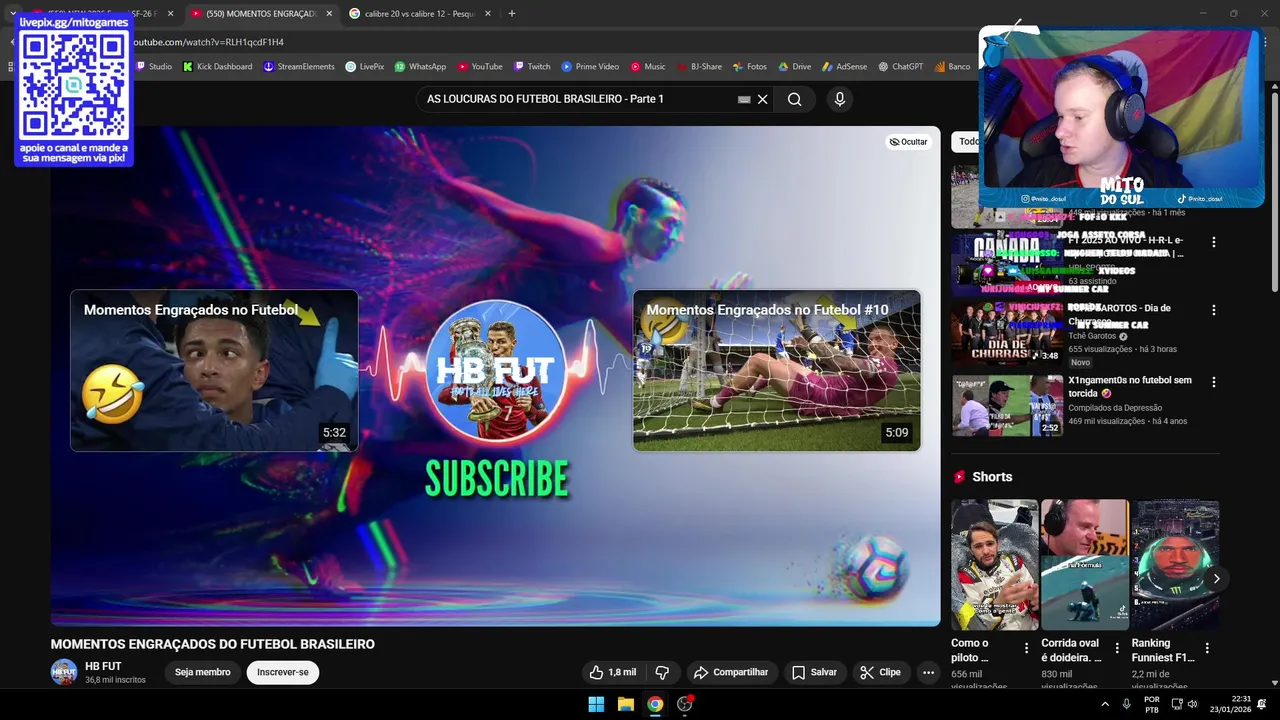Open the AdSense bookmark
The width and height of the screenshot is (1280, 720).
click(844, 67)
